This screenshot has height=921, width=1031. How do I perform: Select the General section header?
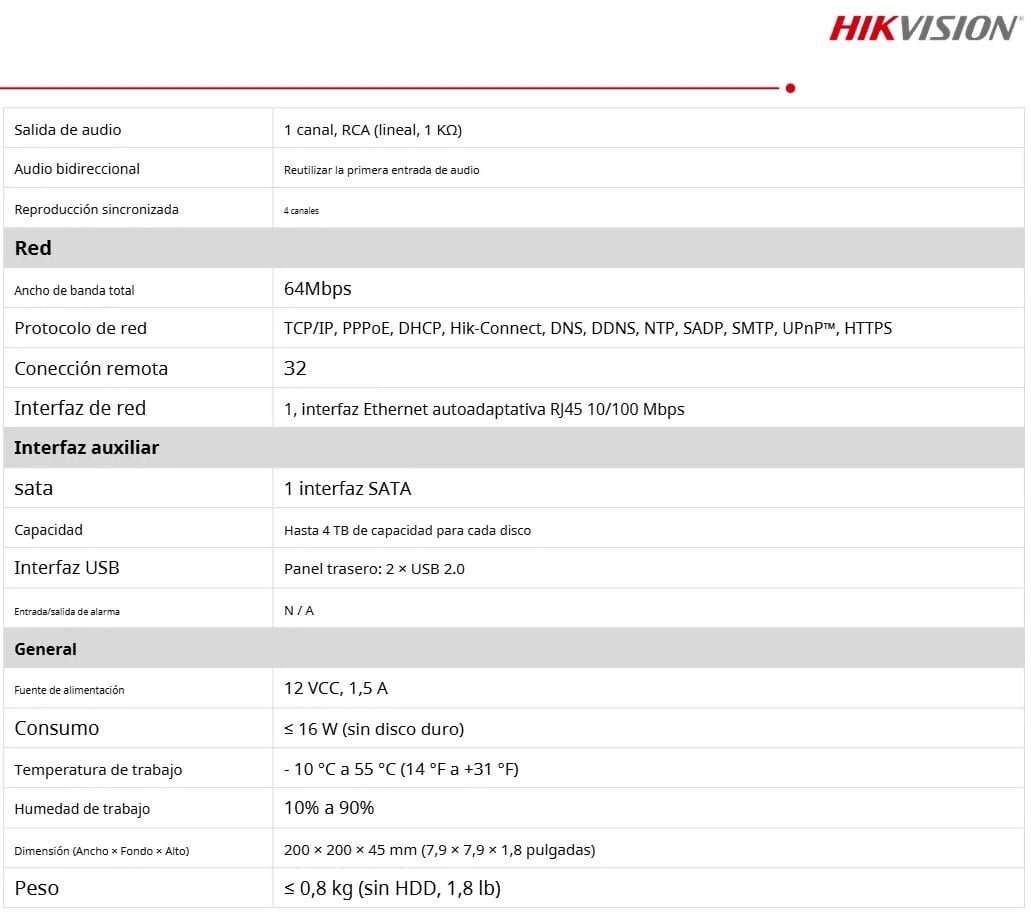click(45, 649)
